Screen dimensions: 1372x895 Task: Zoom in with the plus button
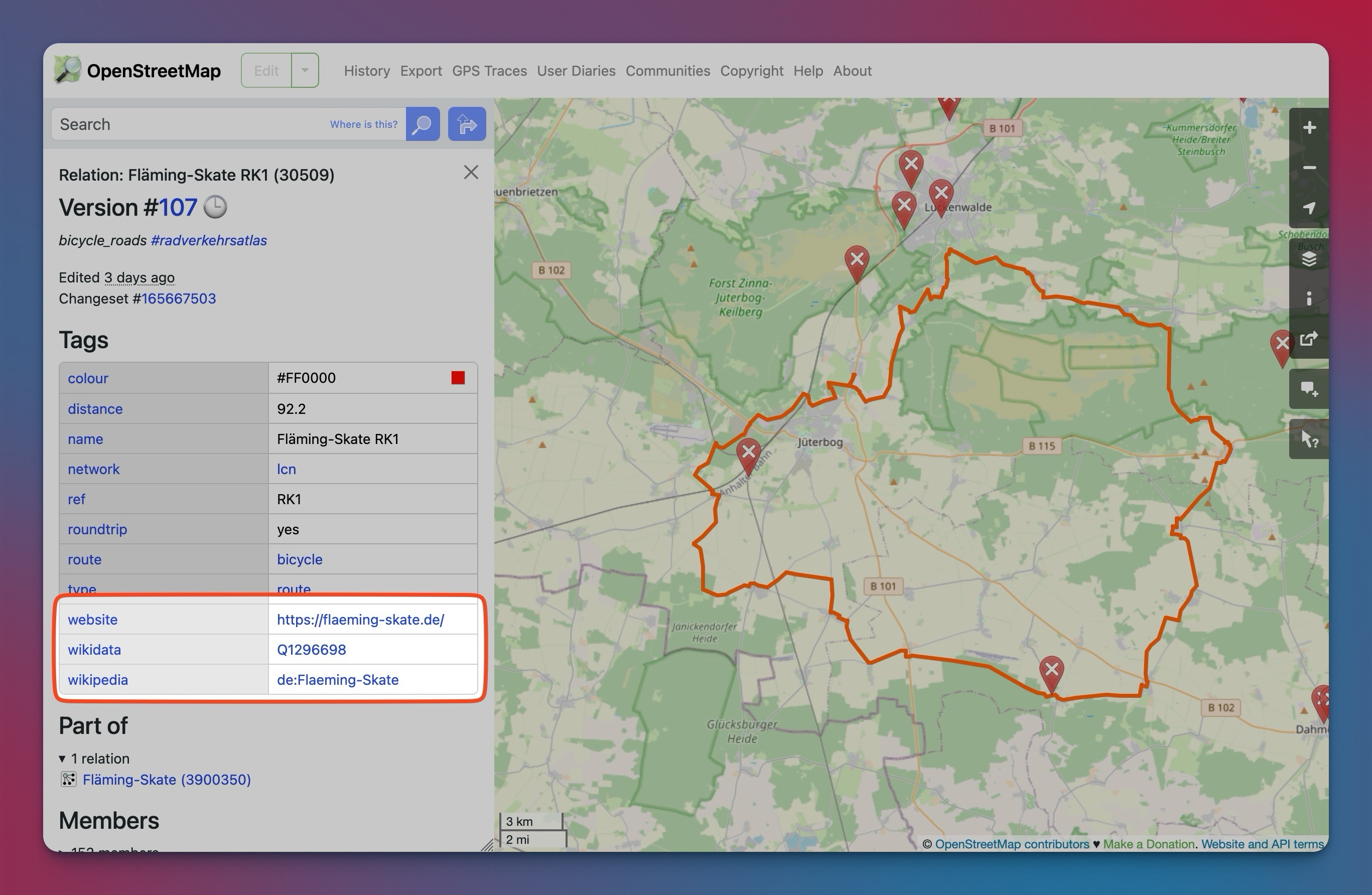click(1309, 127)
